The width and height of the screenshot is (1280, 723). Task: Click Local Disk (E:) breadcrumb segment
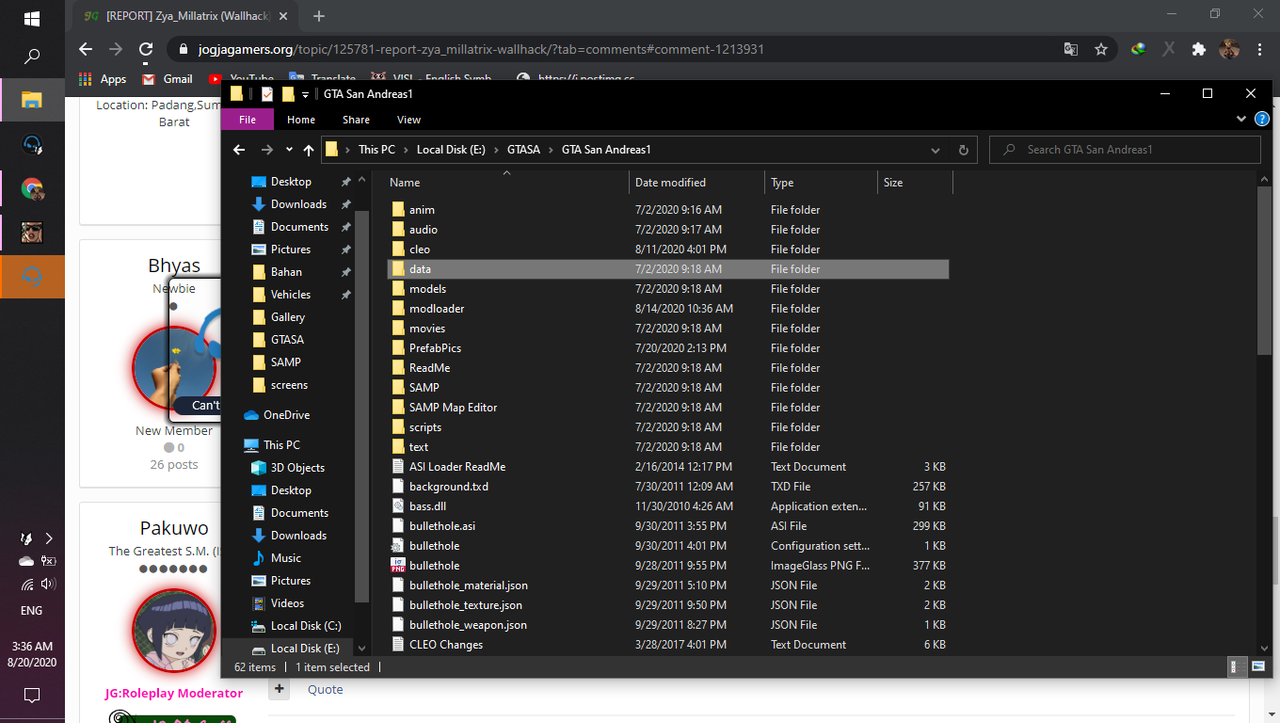451,150
